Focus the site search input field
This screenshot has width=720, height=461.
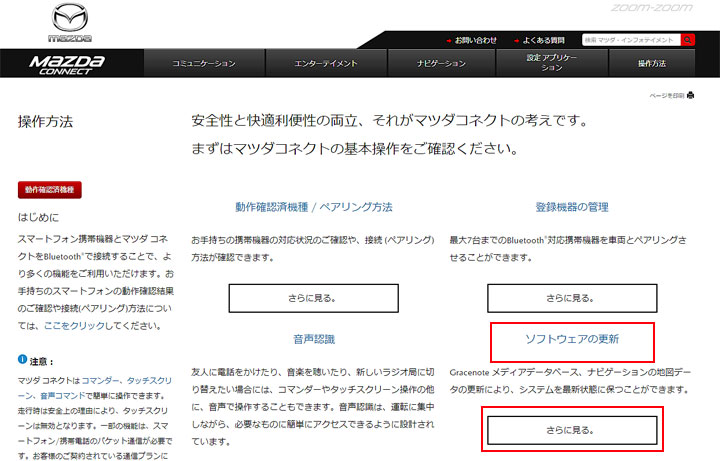coord(631,40)
